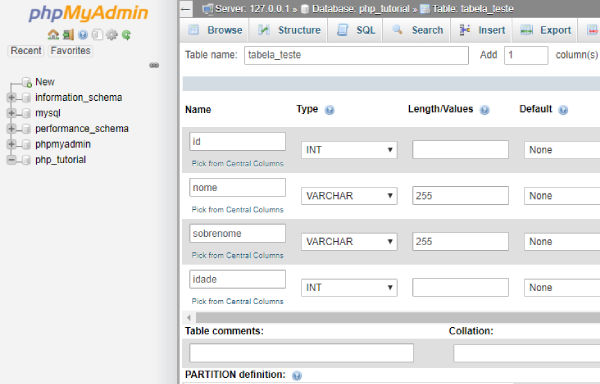Click the Length/Values field for nome
Screen dimensions: 600x384
click(x=460, y=196)
